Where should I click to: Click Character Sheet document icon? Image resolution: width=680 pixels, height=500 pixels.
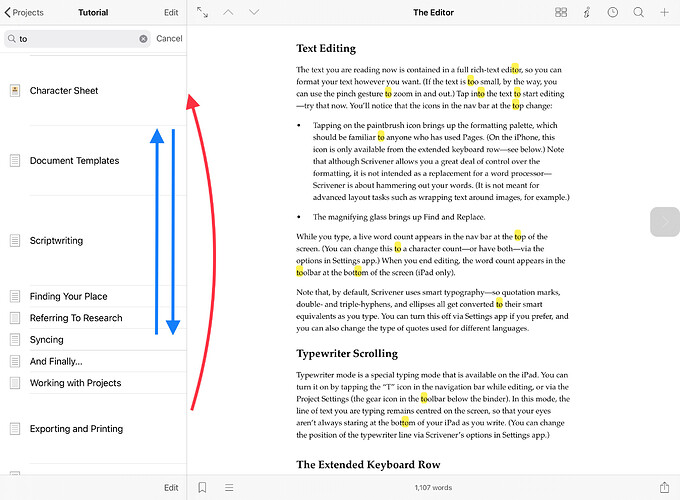[15, 91]
